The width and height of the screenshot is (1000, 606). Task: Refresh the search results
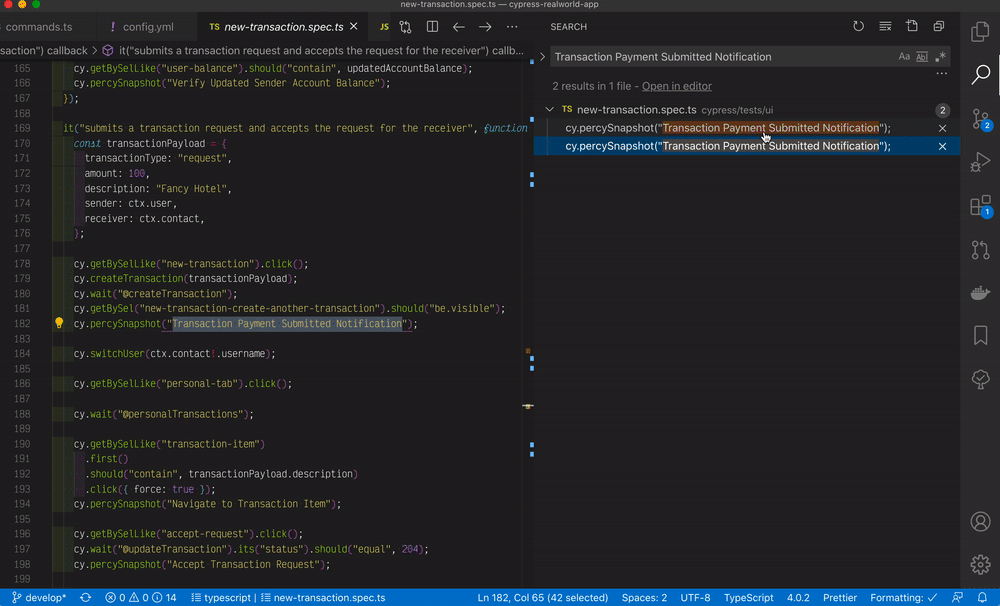(x=858, y=27)
